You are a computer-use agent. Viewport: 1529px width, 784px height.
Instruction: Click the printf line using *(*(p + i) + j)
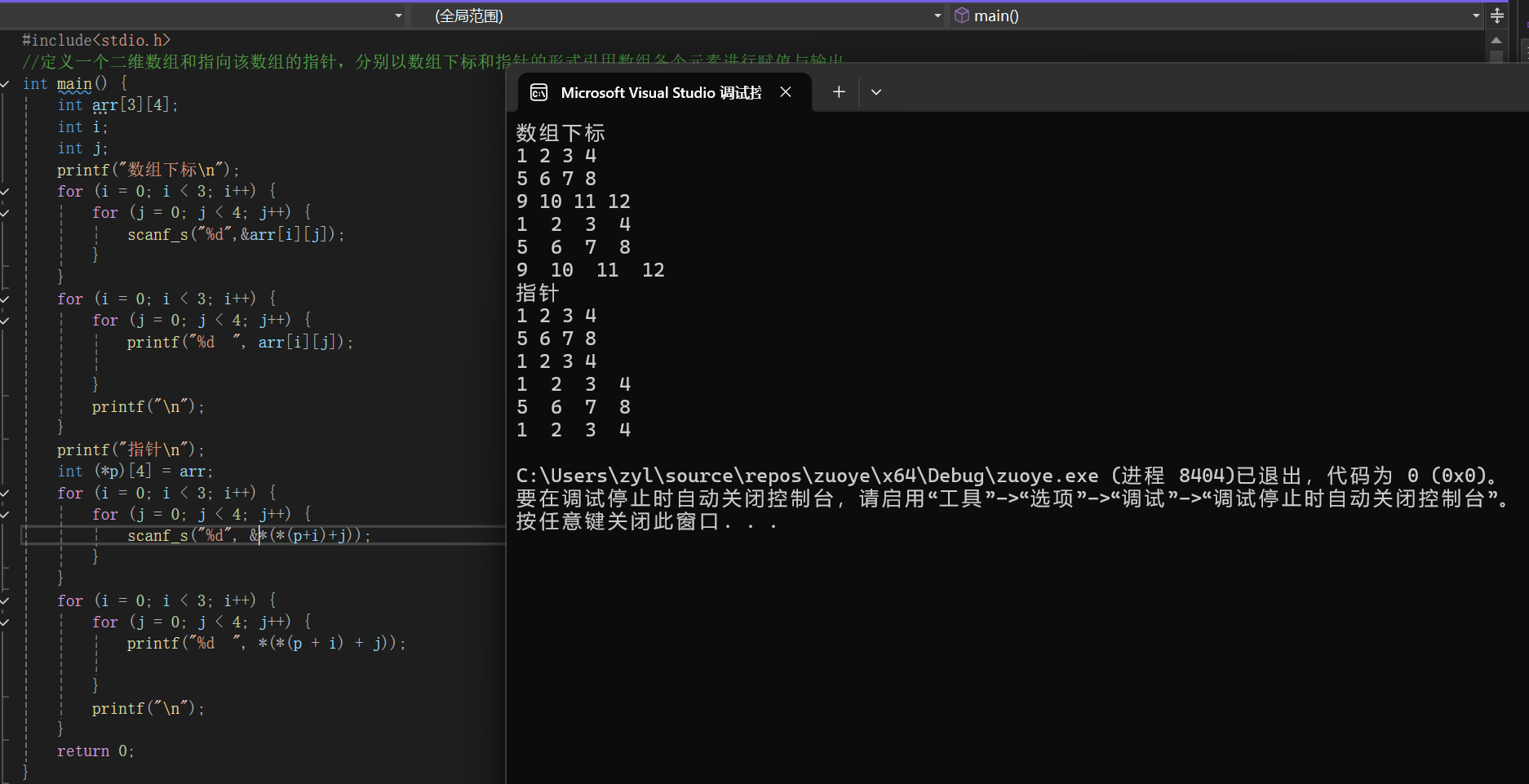[266, 644]
